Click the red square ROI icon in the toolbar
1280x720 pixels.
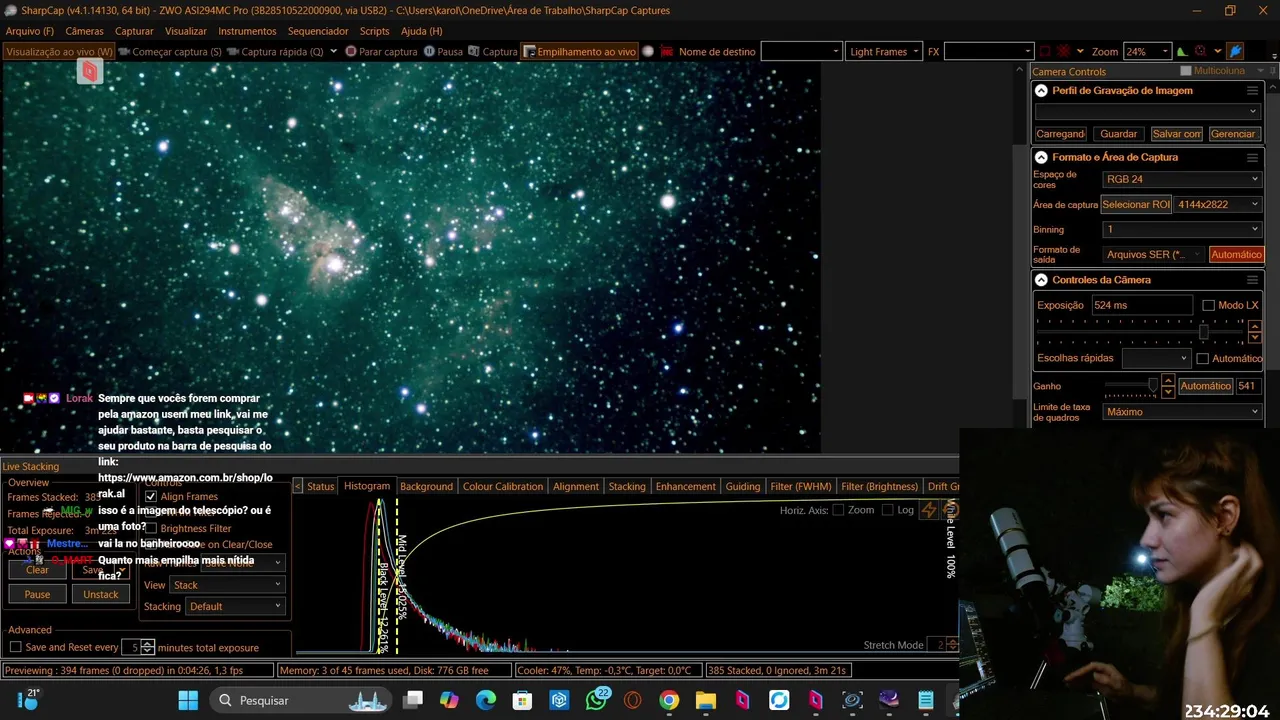[1045, 51]
